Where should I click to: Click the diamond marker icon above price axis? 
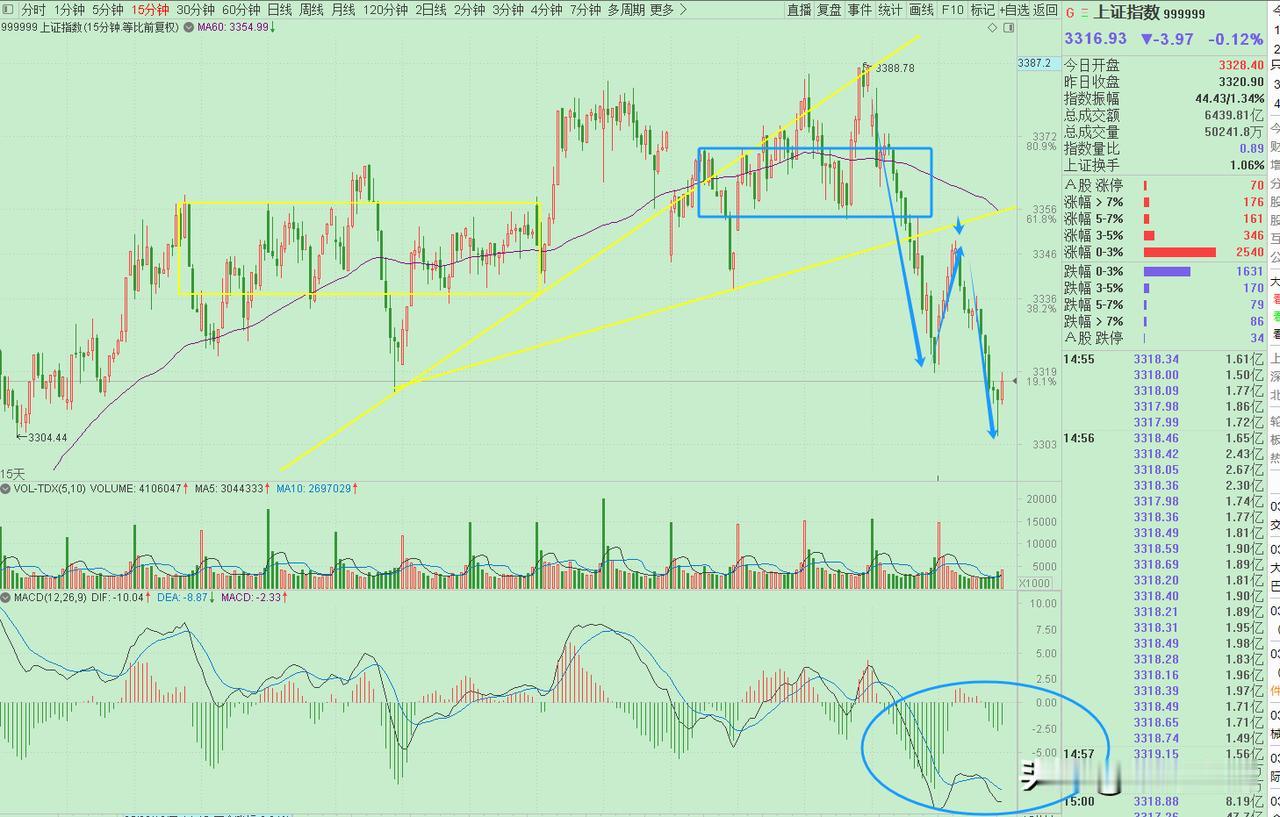[993, 28]
